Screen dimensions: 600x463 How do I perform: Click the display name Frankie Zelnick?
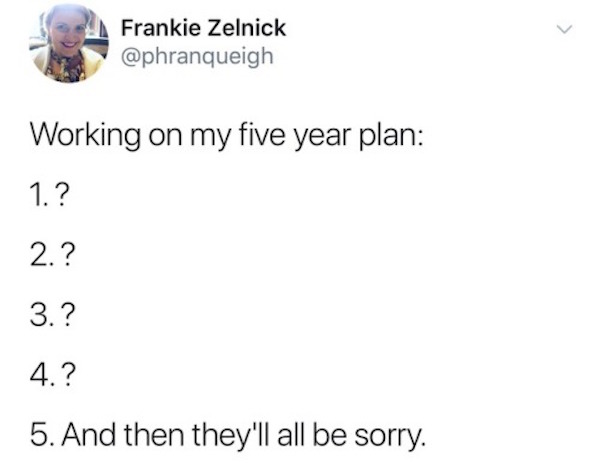click(203, 28)
